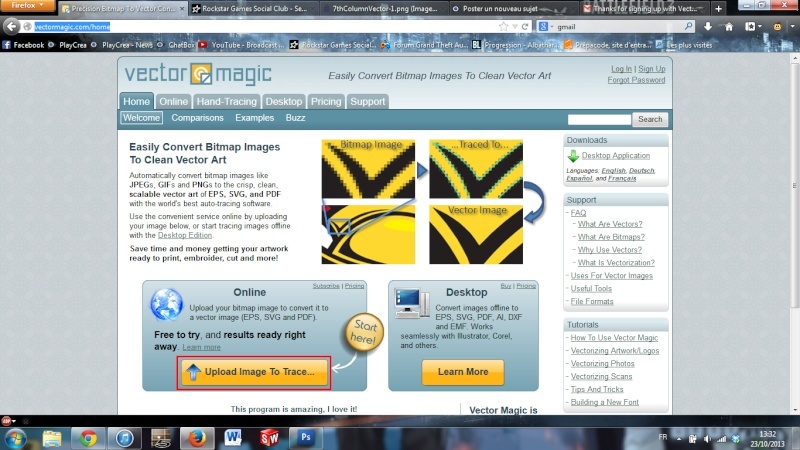
Task: Launch Chrome from taskbar
Action: (88, 438)
